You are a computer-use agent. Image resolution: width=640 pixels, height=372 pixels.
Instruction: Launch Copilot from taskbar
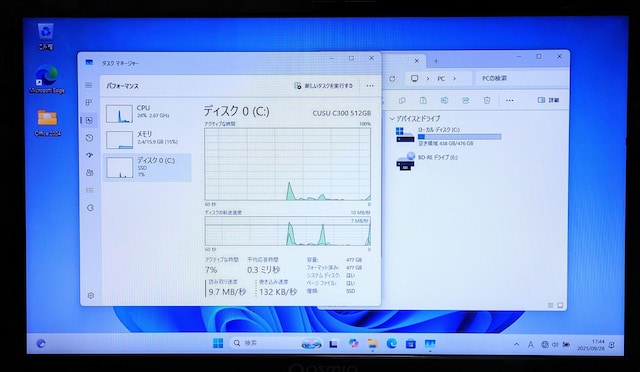point(353,344)
